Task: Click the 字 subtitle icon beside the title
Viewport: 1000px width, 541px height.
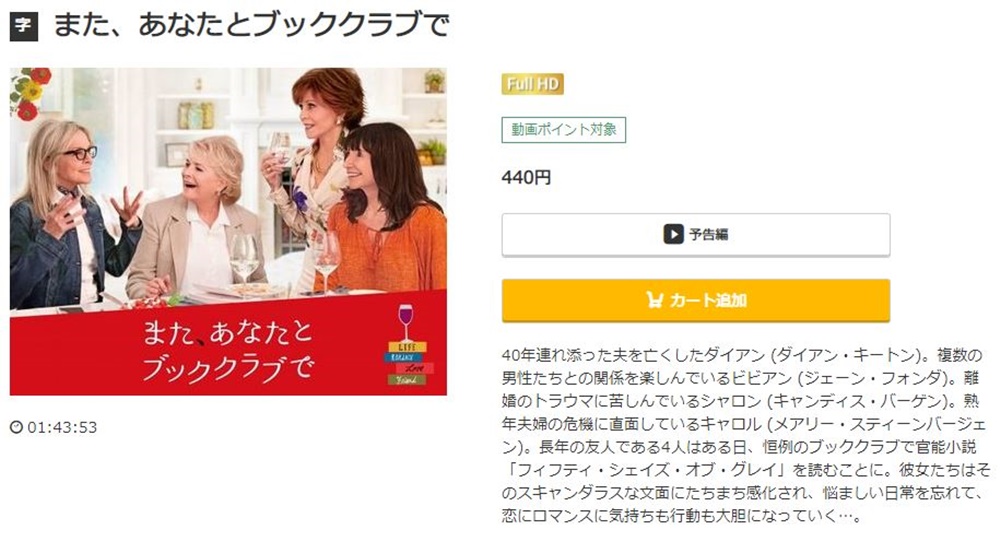Action: click(x=24, y=27)
